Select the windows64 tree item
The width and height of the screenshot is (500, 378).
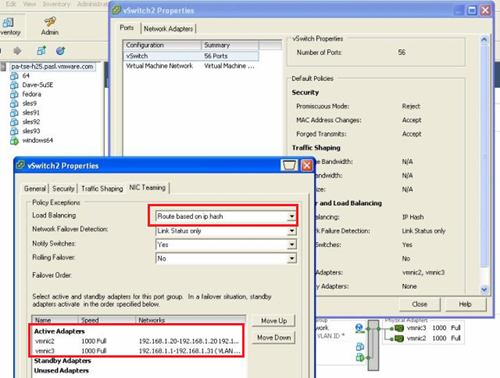[x=37, y=141]
